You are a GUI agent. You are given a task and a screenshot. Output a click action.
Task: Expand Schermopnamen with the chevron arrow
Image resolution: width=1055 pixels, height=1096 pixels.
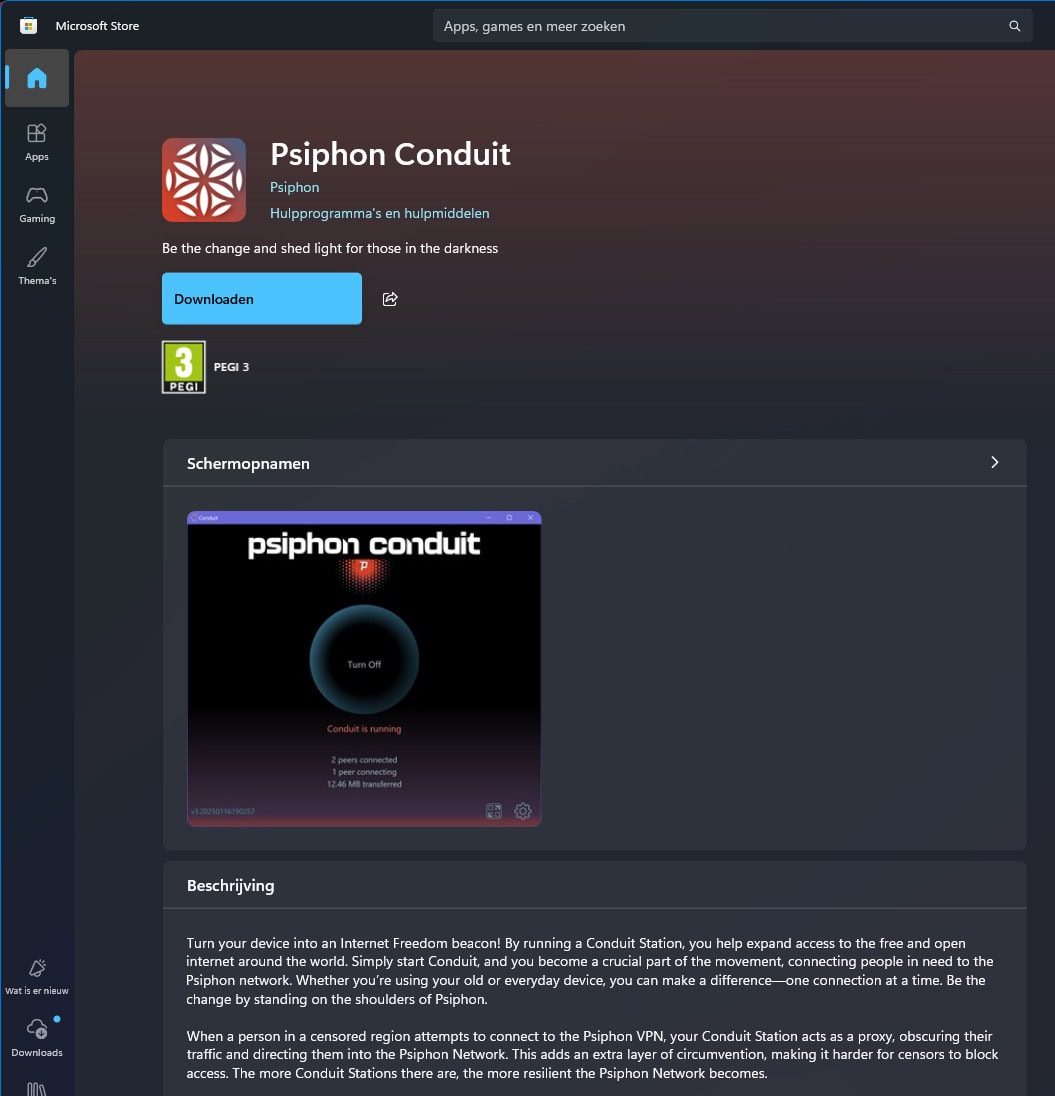coord(994,463)
